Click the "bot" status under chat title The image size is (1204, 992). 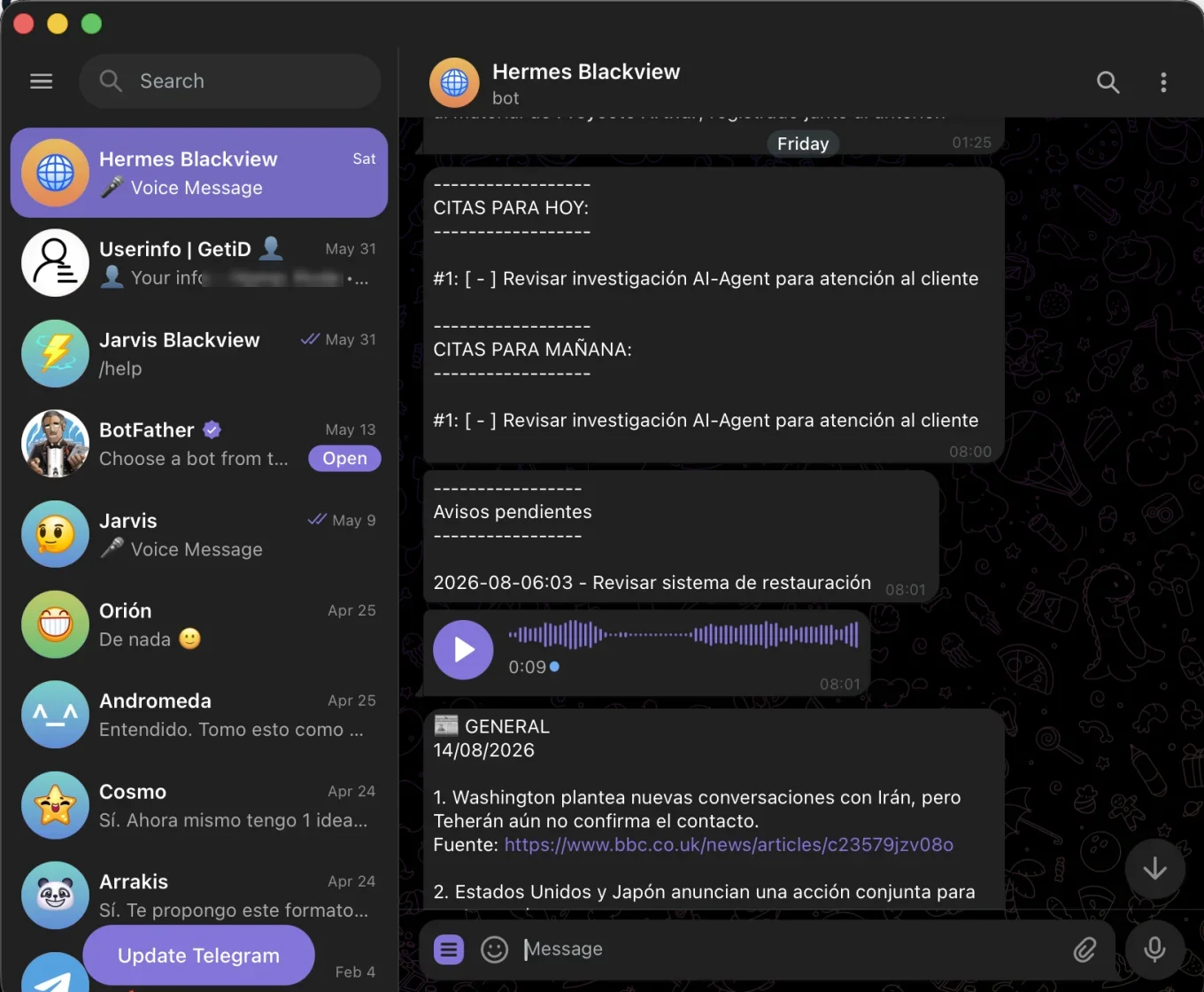tap(506, 98)
